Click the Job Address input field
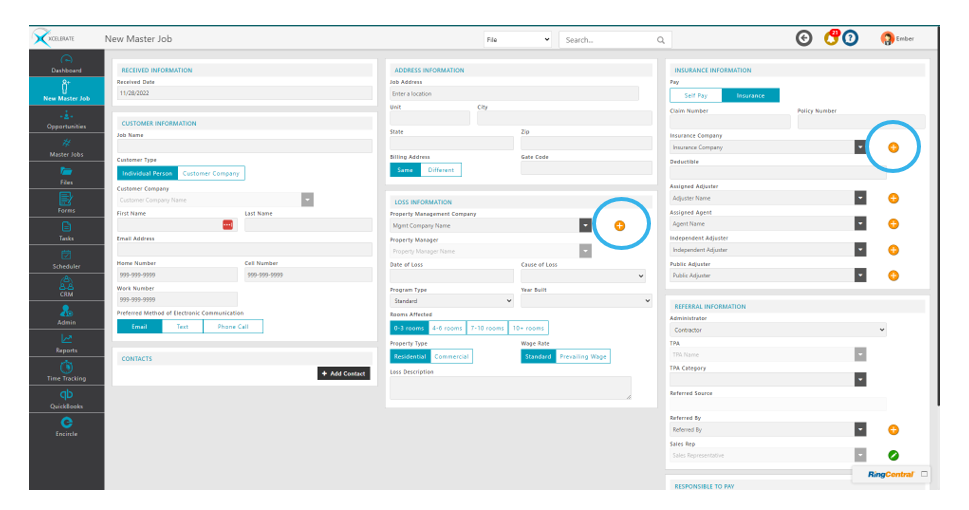Image resolution: width=969 pixels, height=510 pixels. tap(513, 93)
